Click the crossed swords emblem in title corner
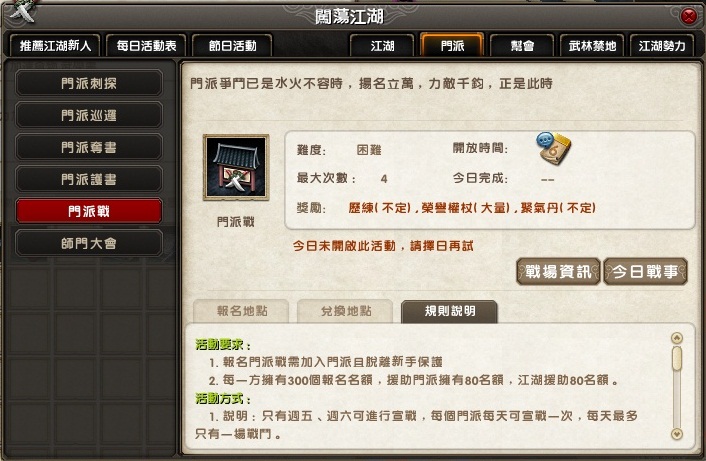The width and height of the screenshot is (706, 461). [23, 12]
